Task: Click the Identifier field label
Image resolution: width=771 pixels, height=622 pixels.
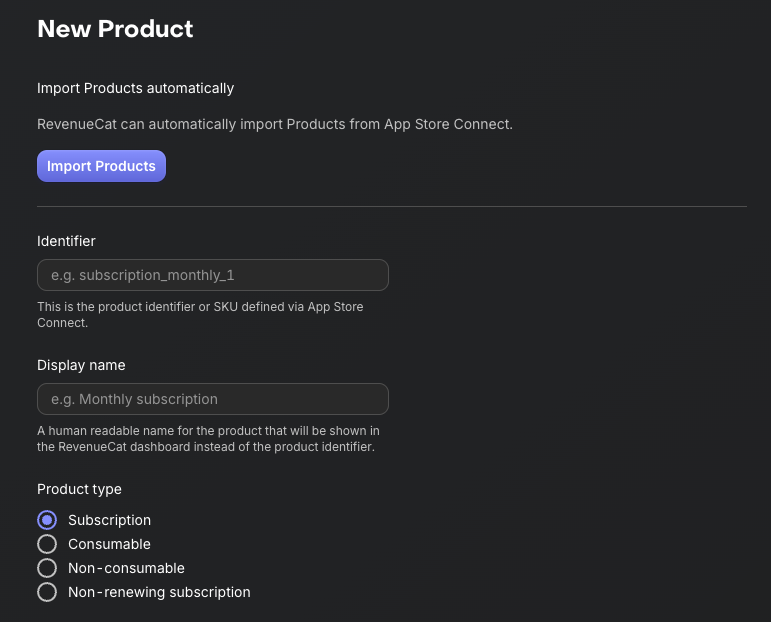Action: [66, 241]
